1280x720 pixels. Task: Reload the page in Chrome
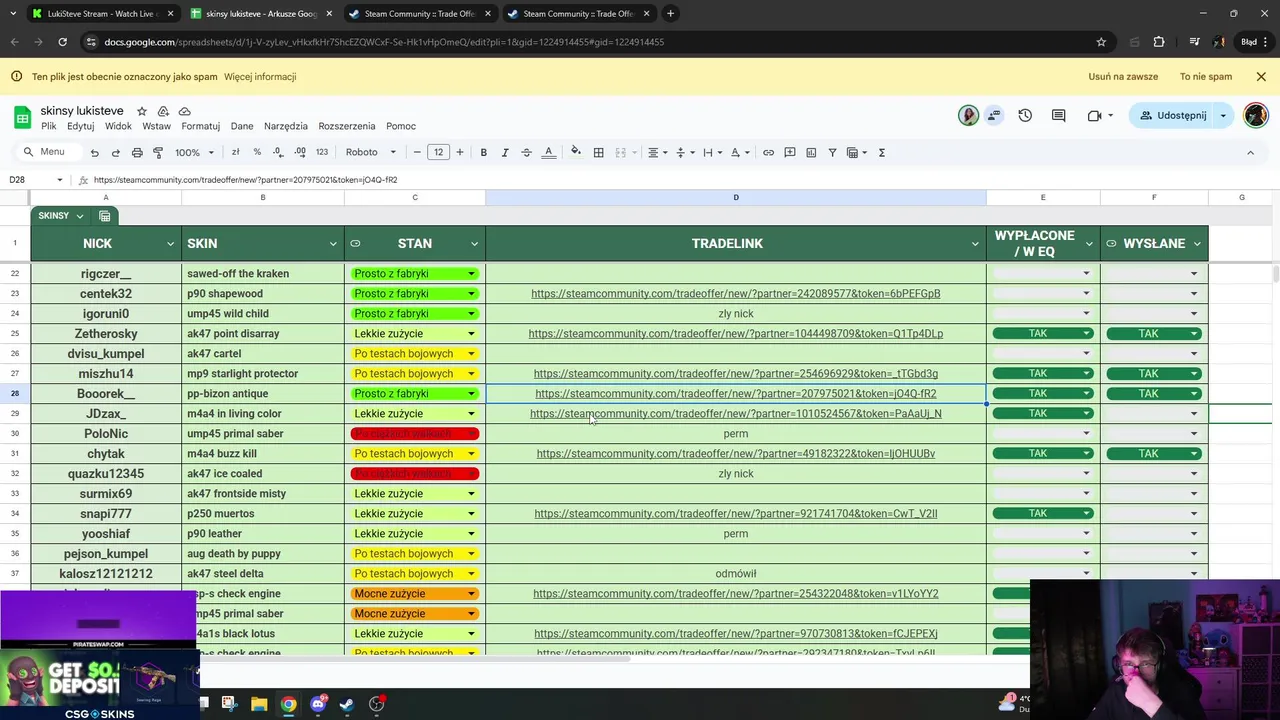(x=62, y=42)
